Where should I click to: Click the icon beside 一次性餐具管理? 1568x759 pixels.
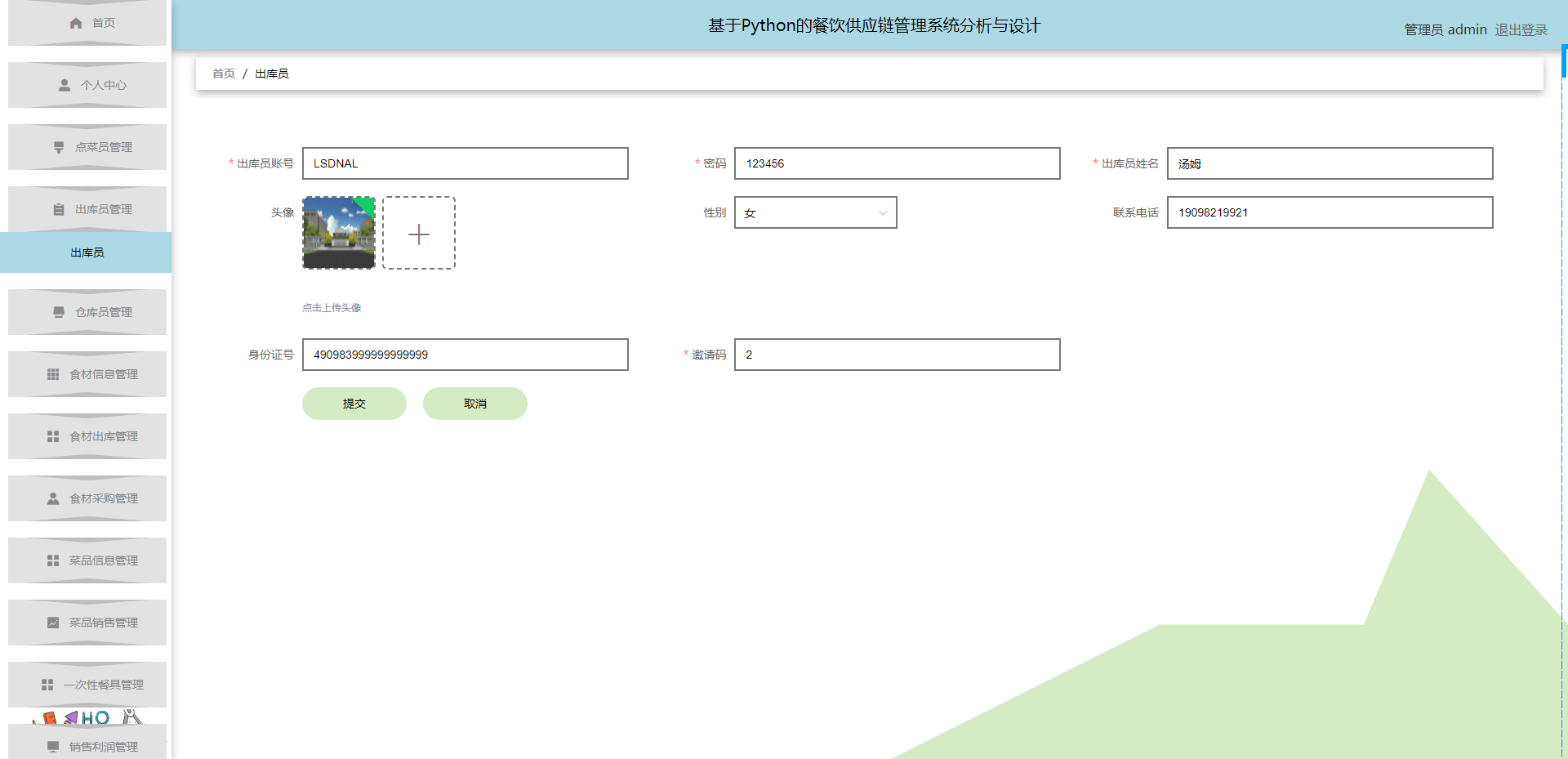pyautogui.click(x=47, y=685)
